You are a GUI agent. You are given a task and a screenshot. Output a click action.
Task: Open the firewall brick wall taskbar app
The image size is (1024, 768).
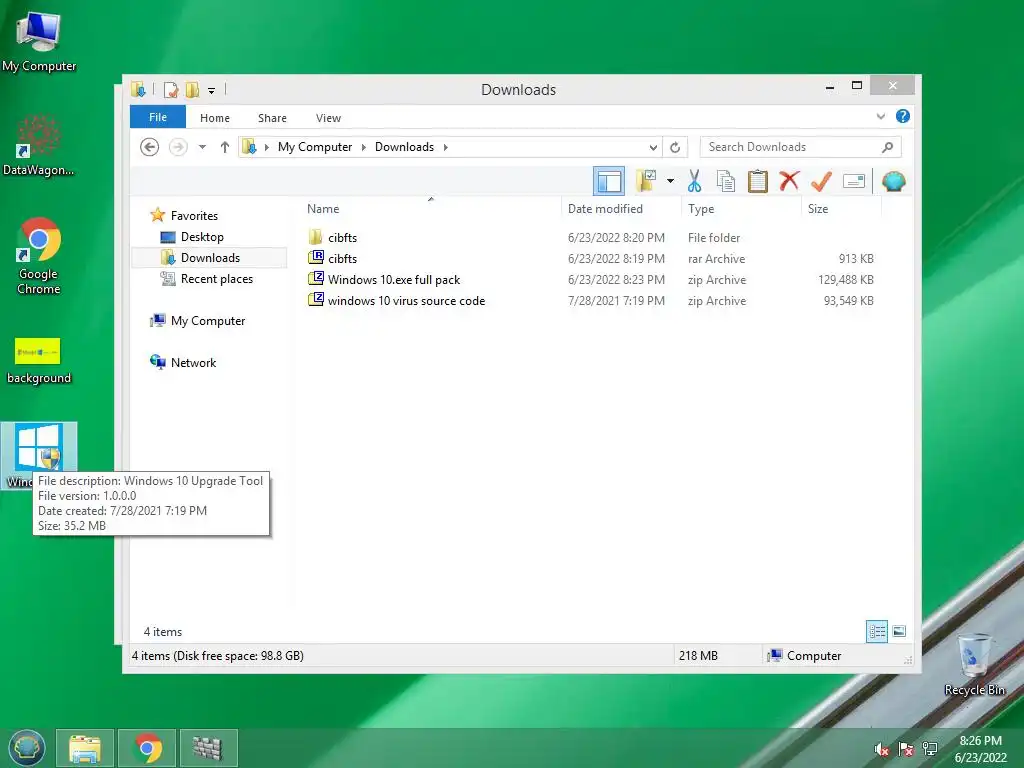[x=208, y=748]
